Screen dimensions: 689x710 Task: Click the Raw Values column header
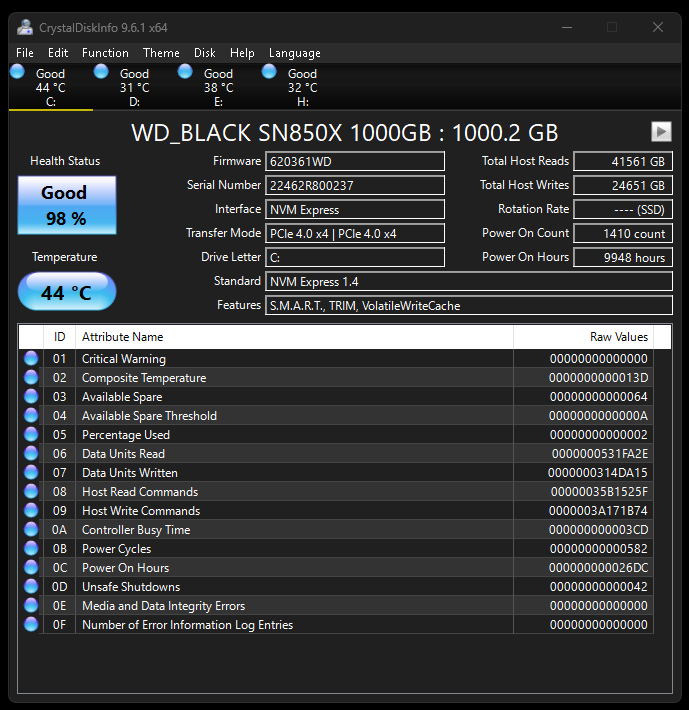pyautogui.click(x=584, y=337)
